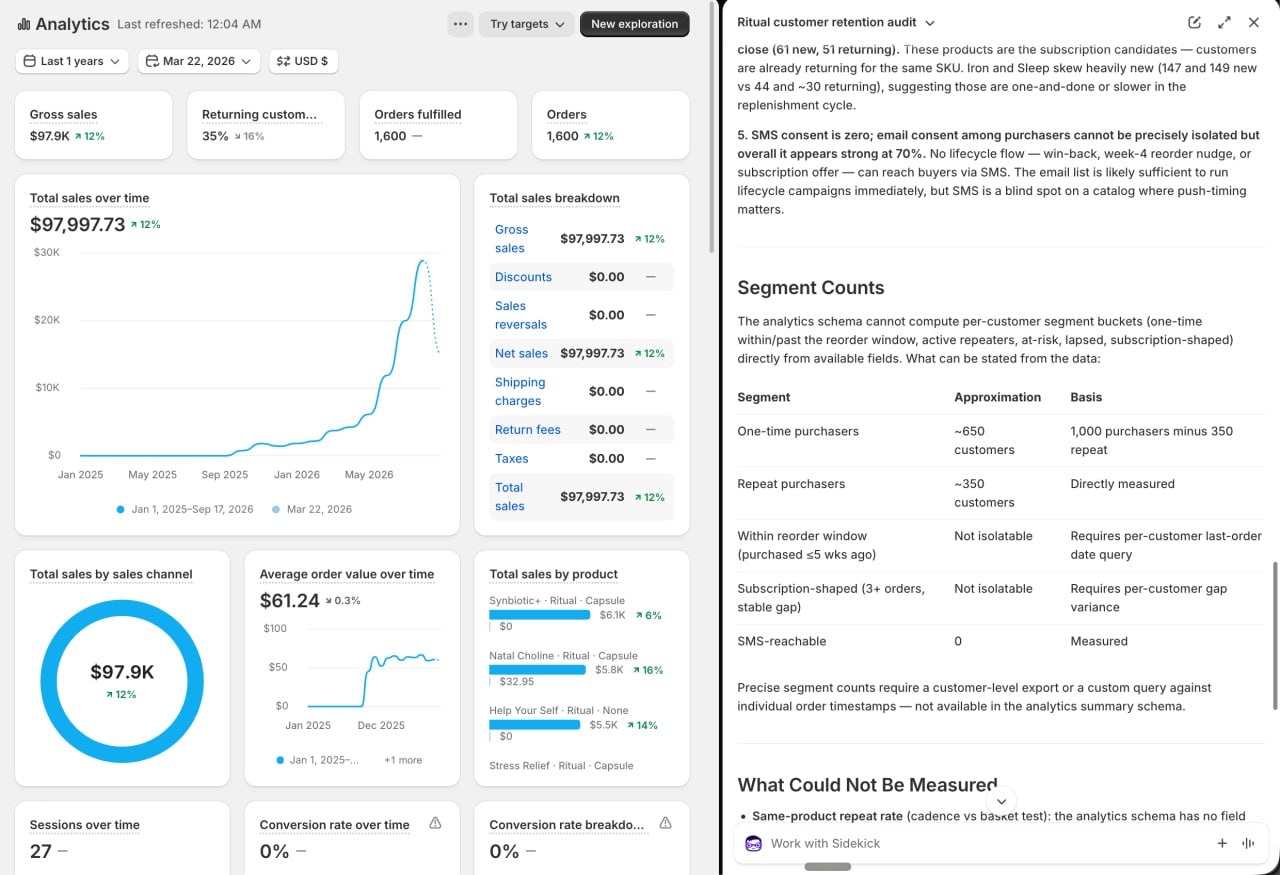Click the plus icon in Sidekick input
1280x875 pixels.
click(x=1222, y=843)
